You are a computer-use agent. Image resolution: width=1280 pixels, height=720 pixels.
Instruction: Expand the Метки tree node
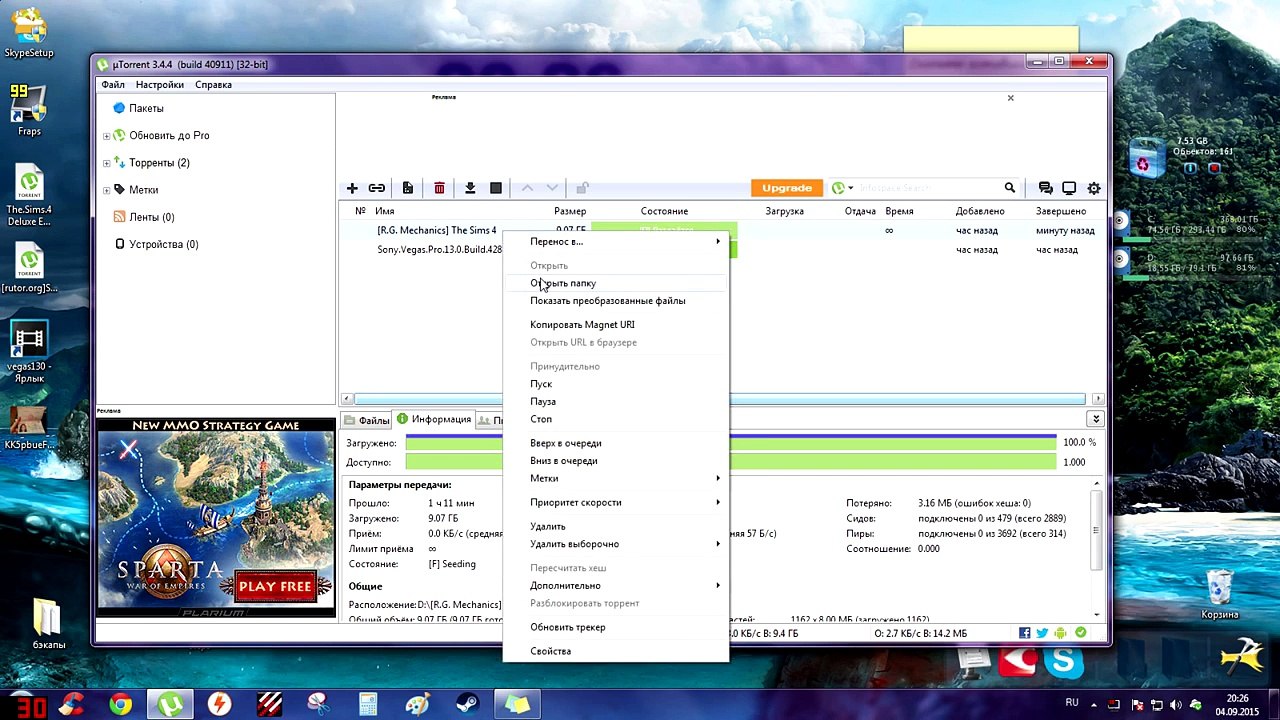click(107, 190)
